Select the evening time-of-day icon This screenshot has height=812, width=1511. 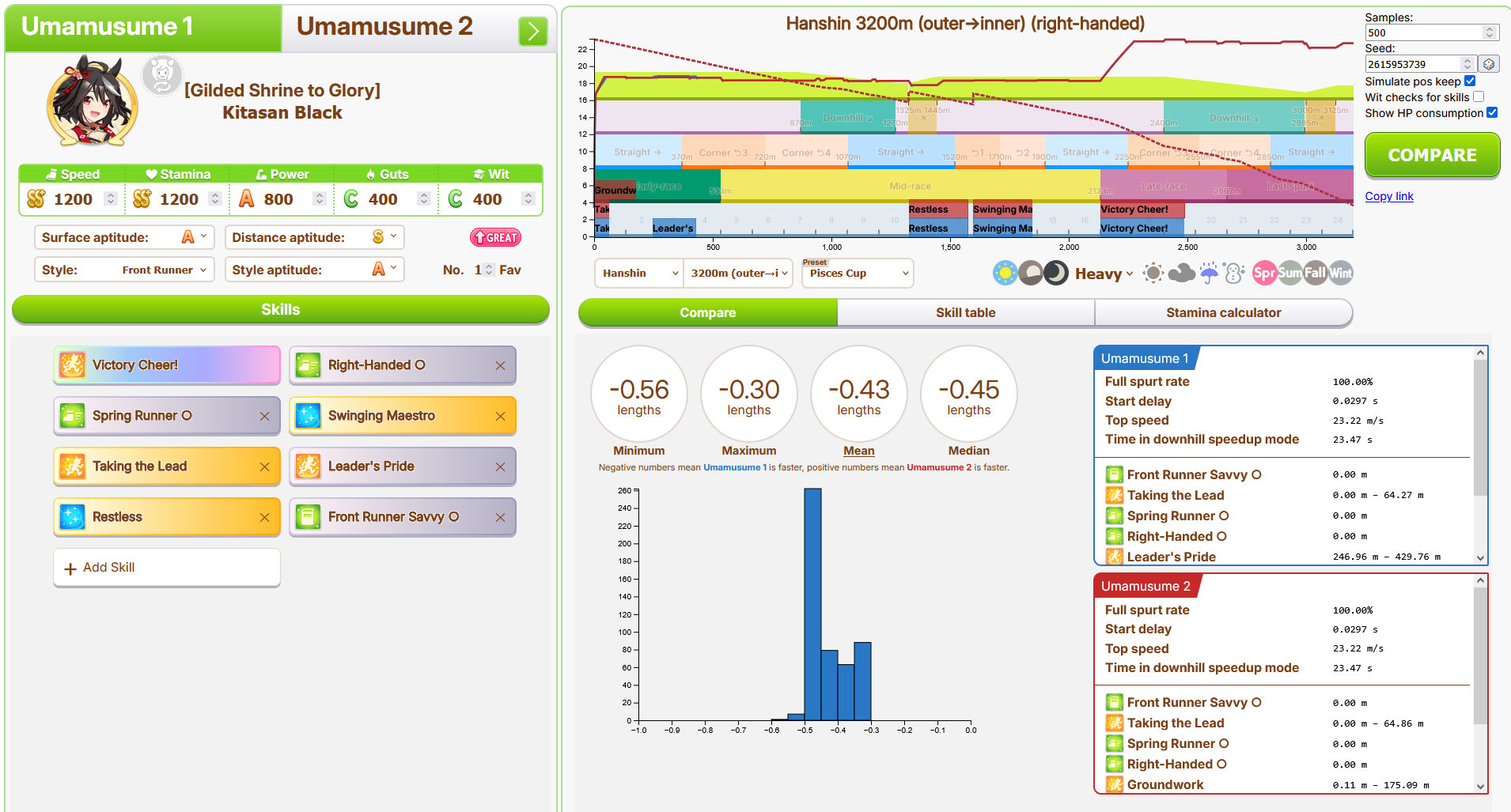coord(1030,274)
